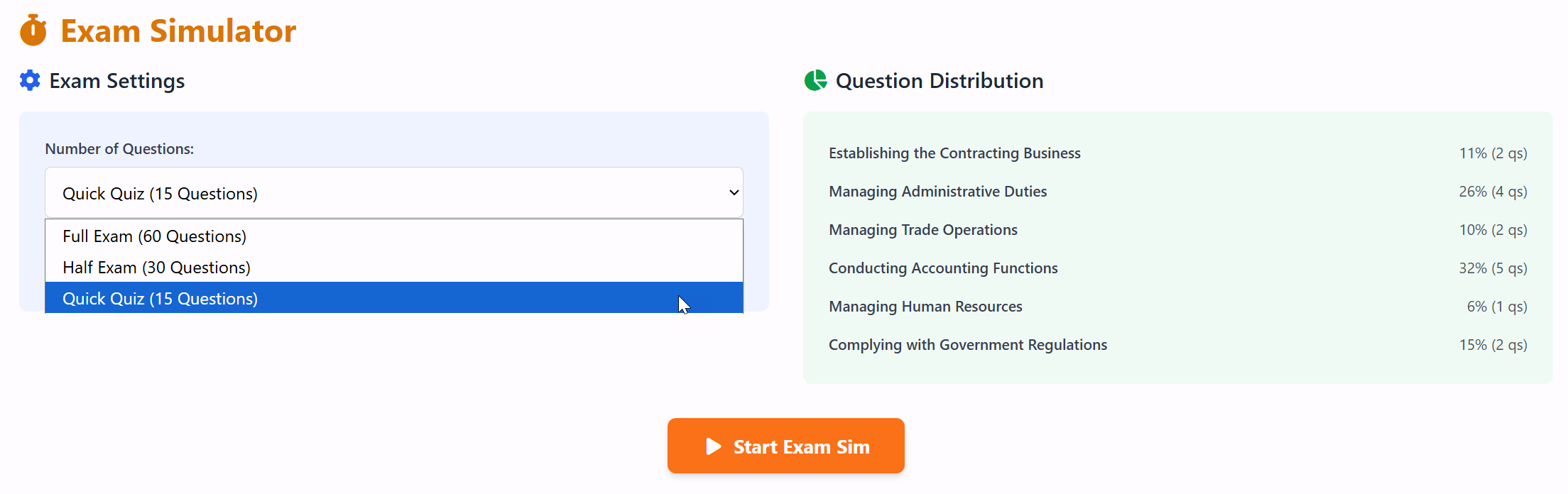
Task: Choose Quick Quiz (15 Questions) option
Action: click(160, 298)
